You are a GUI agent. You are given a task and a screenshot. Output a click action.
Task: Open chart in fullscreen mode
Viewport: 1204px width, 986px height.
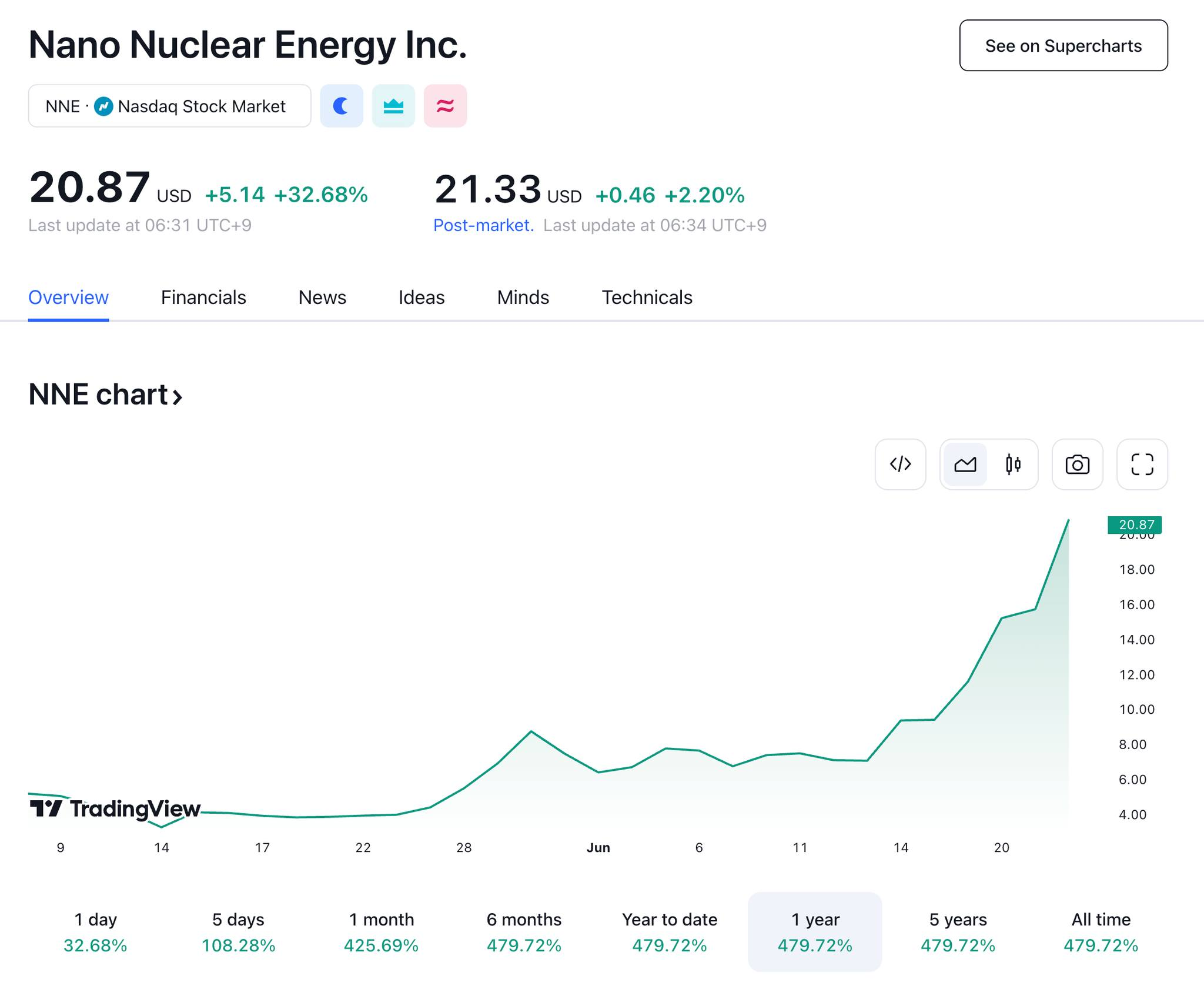(x=1142, y=464)
